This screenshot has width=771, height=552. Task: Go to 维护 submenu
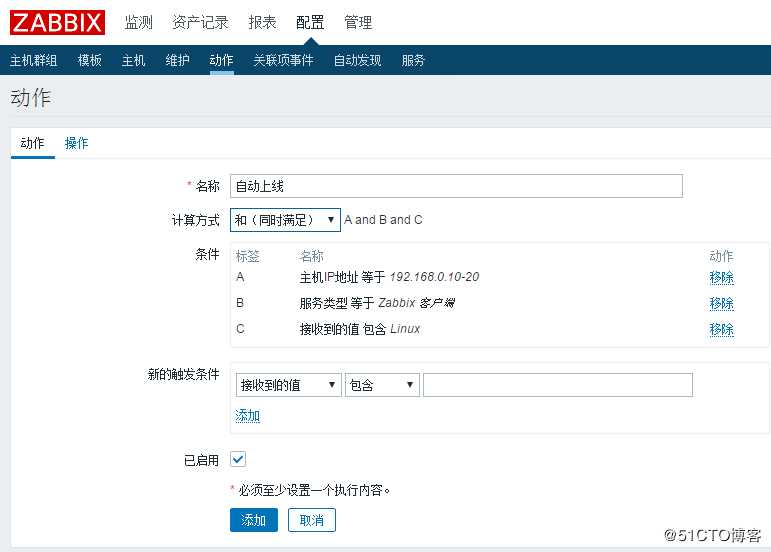click(177, 60)
